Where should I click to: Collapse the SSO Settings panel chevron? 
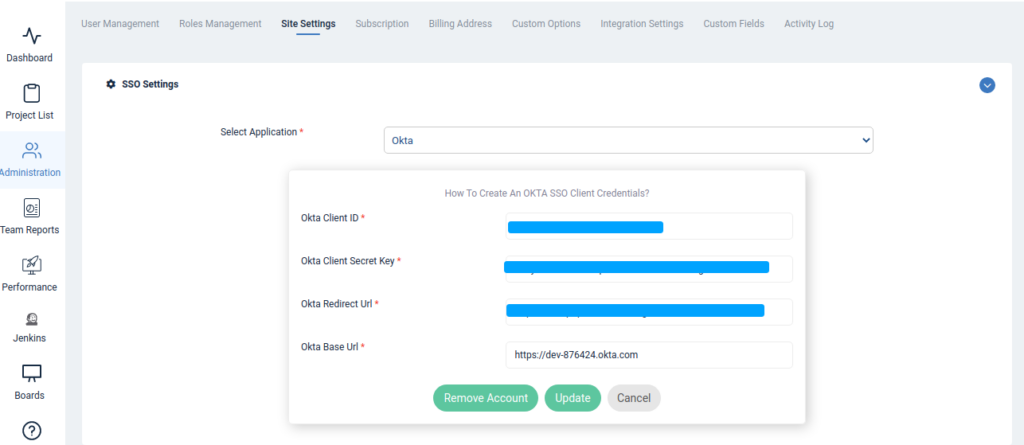[987, 85]
